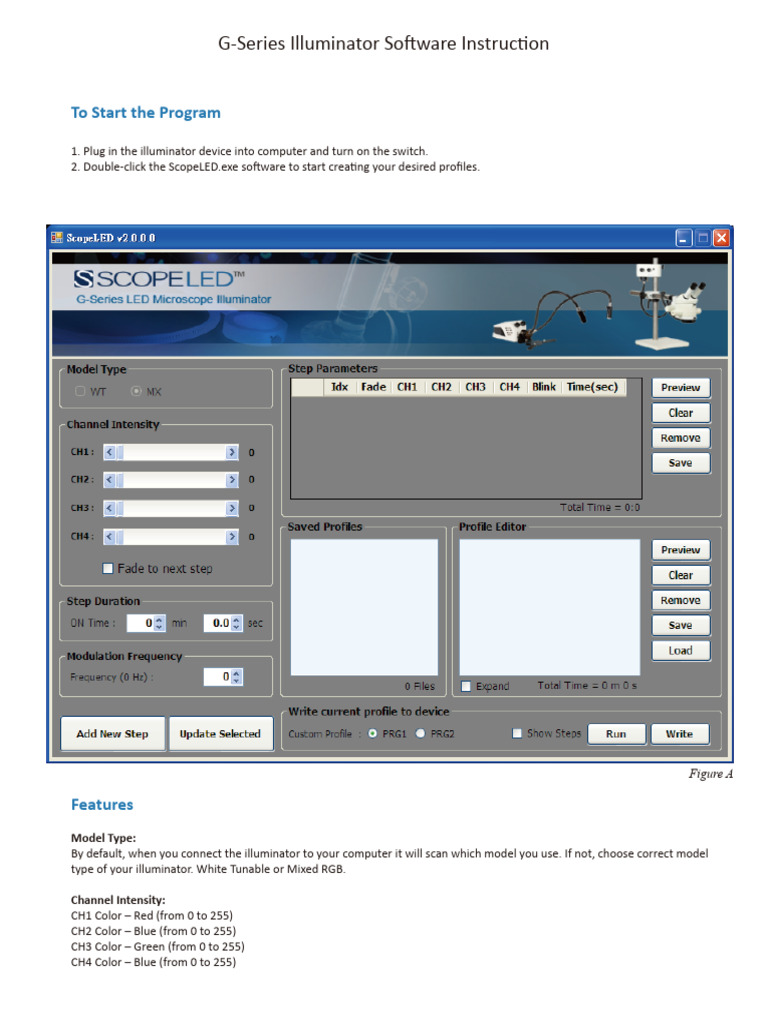Click the '0 Files' label
Viewport: 768px width, 1024px height.
pyautogui.click(x=419, y=686)
